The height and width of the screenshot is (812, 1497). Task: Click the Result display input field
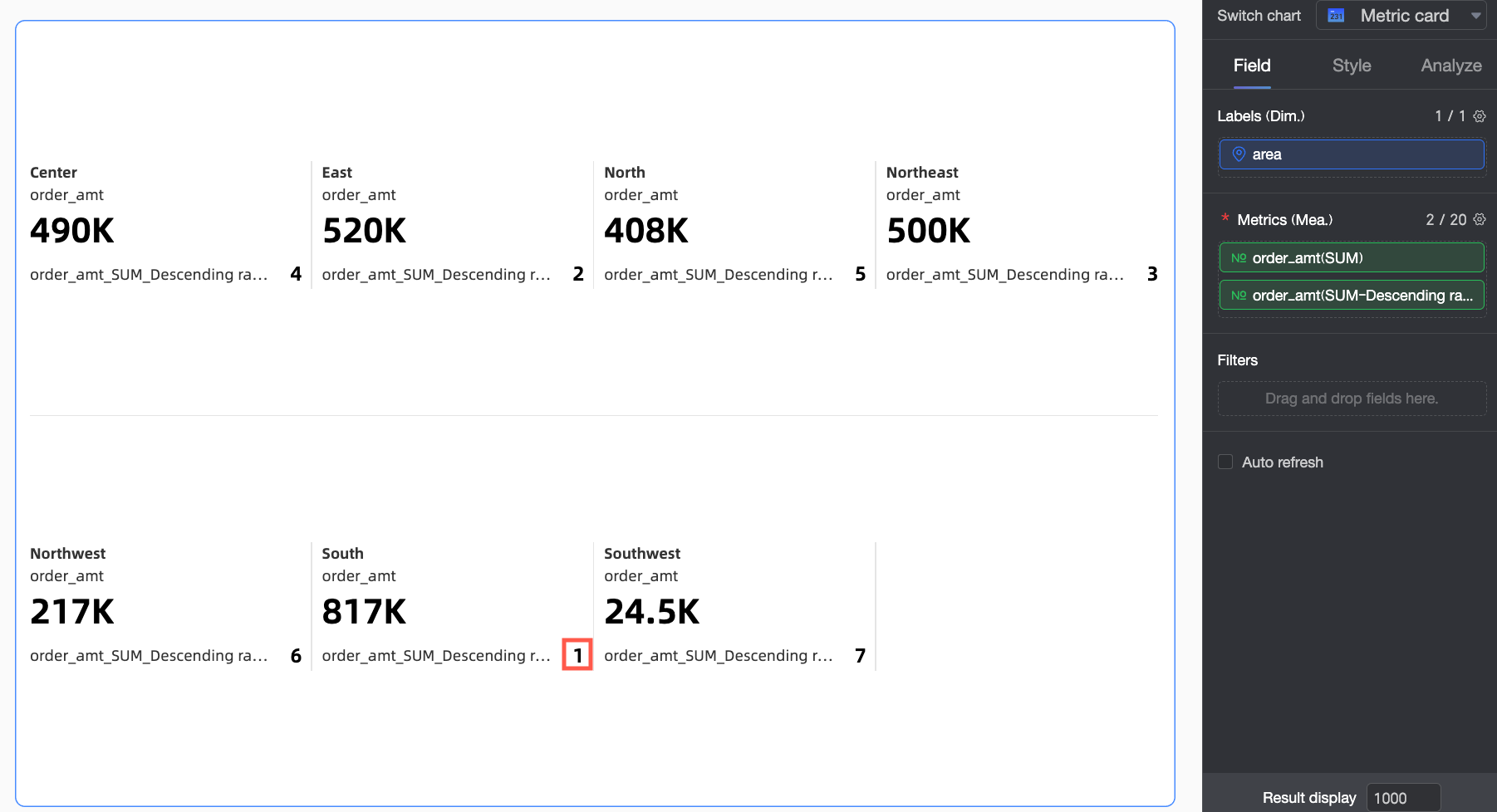1403,798
